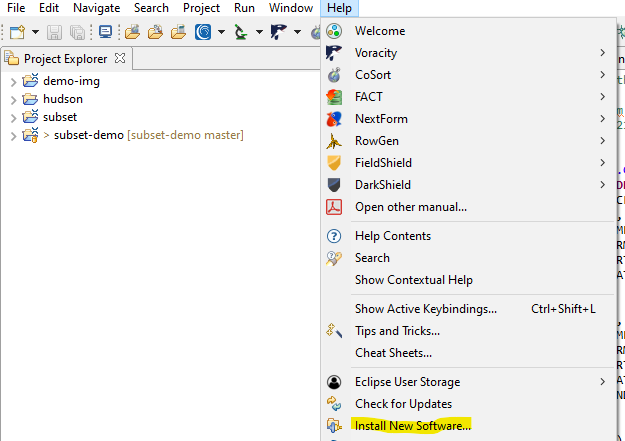Open the Run menu
The width and height of the screenshot is (625, 441).
coord(244,8)
